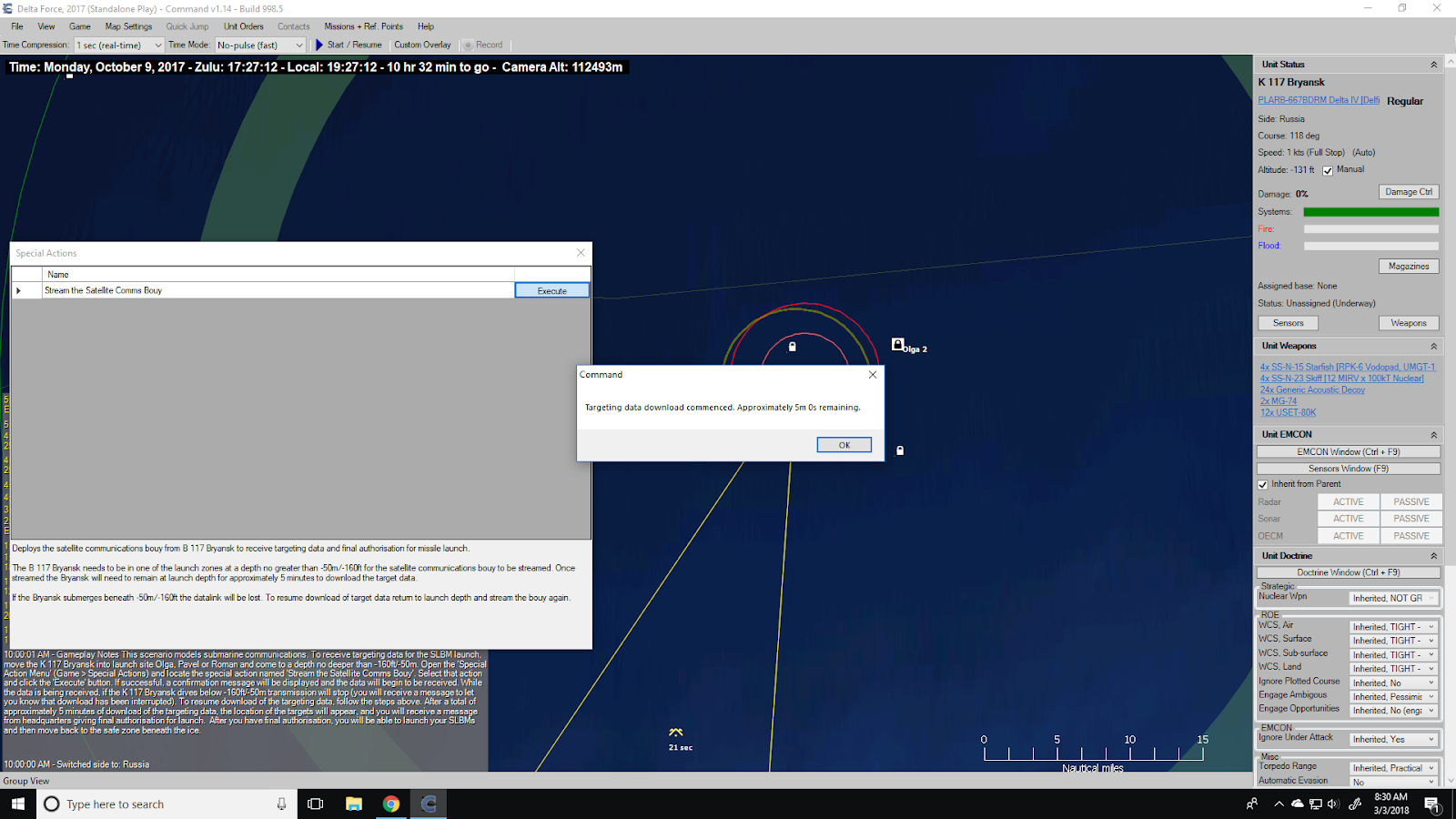Click the Weapons button under Unit Status
This screenshot has width=1456, height=819.
click(1409, 323)
